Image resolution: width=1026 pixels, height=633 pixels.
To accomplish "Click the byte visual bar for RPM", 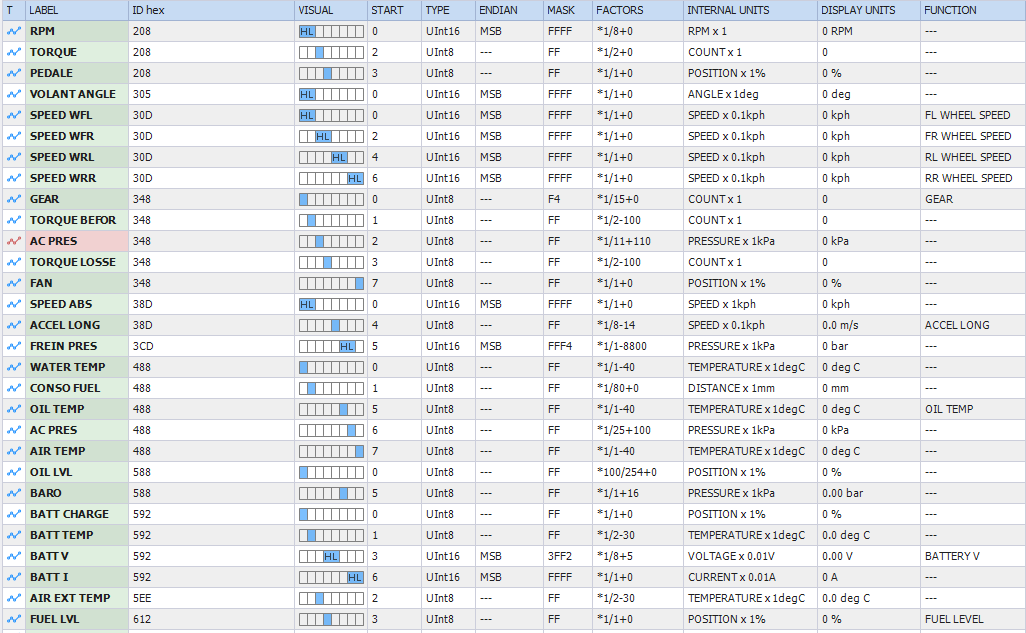I will 331,31.
